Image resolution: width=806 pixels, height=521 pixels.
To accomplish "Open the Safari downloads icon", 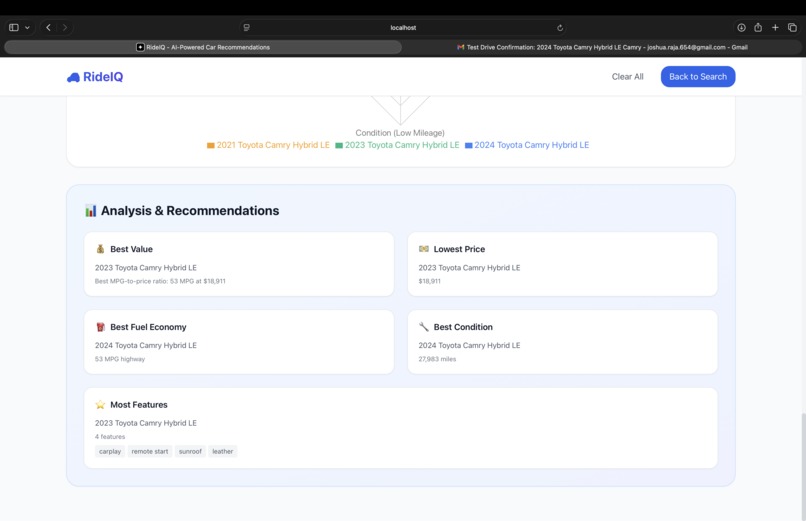I will click(741, 28).
